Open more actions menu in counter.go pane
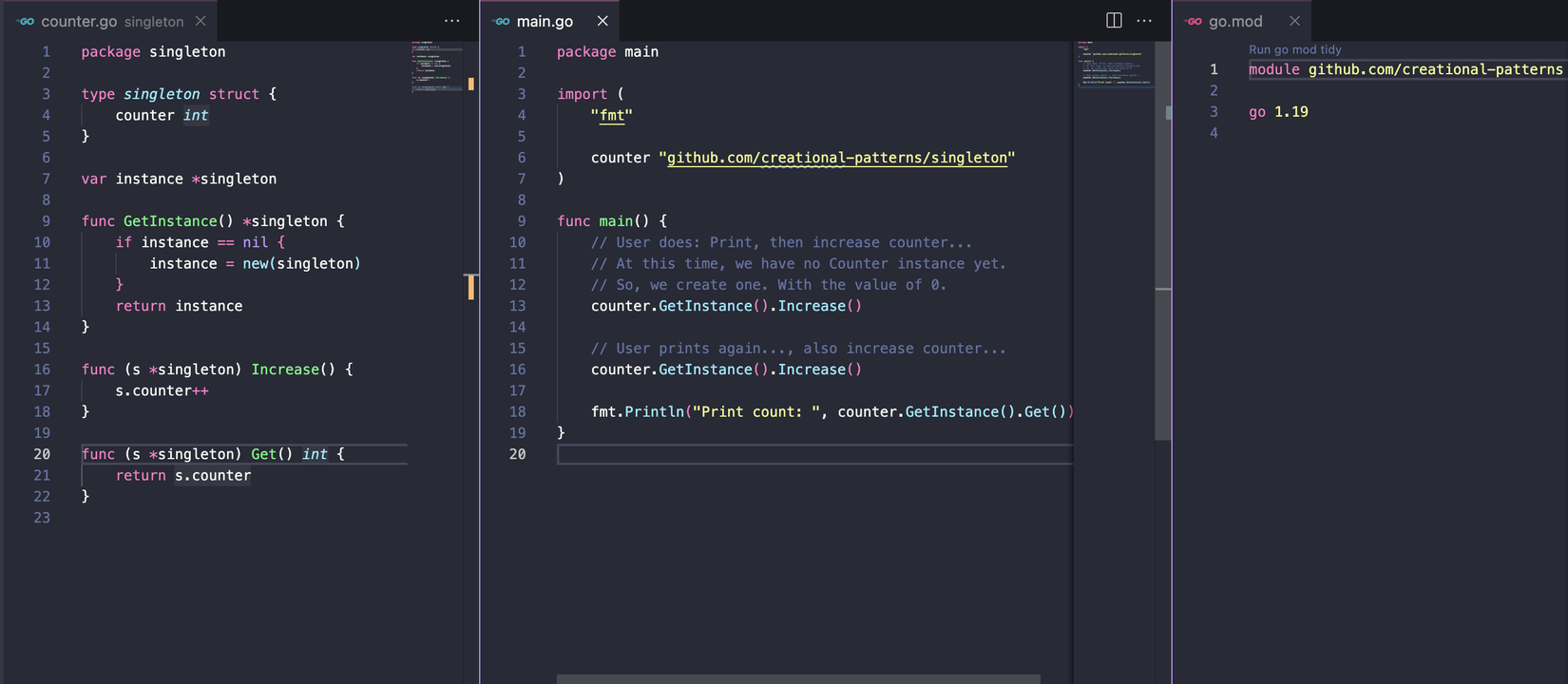 point(452,21)
